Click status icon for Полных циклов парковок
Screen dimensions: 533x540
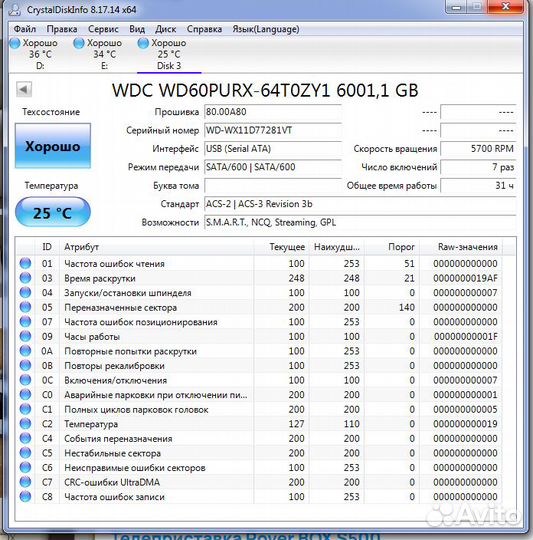click(25, 409)
